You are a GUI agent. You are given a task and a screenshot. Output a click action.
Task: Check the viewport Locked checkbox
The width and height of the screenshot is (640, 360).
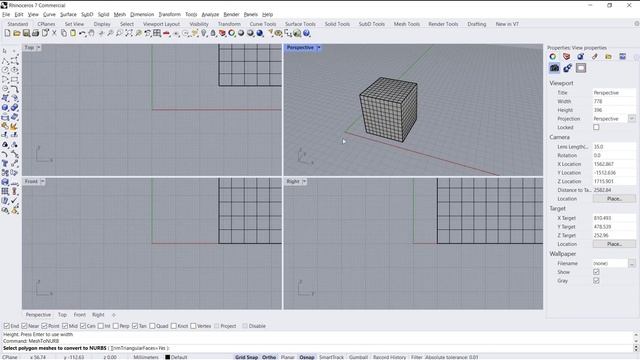[x=596, y=127]
